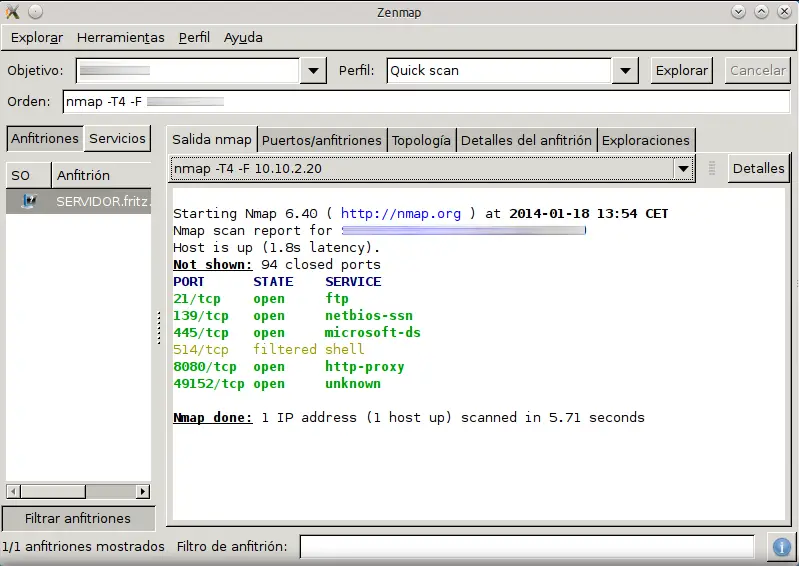Switch to the Exploraciones tab
Screen dimensions: 799x566
pyautogui.click(x=646, y=141)
